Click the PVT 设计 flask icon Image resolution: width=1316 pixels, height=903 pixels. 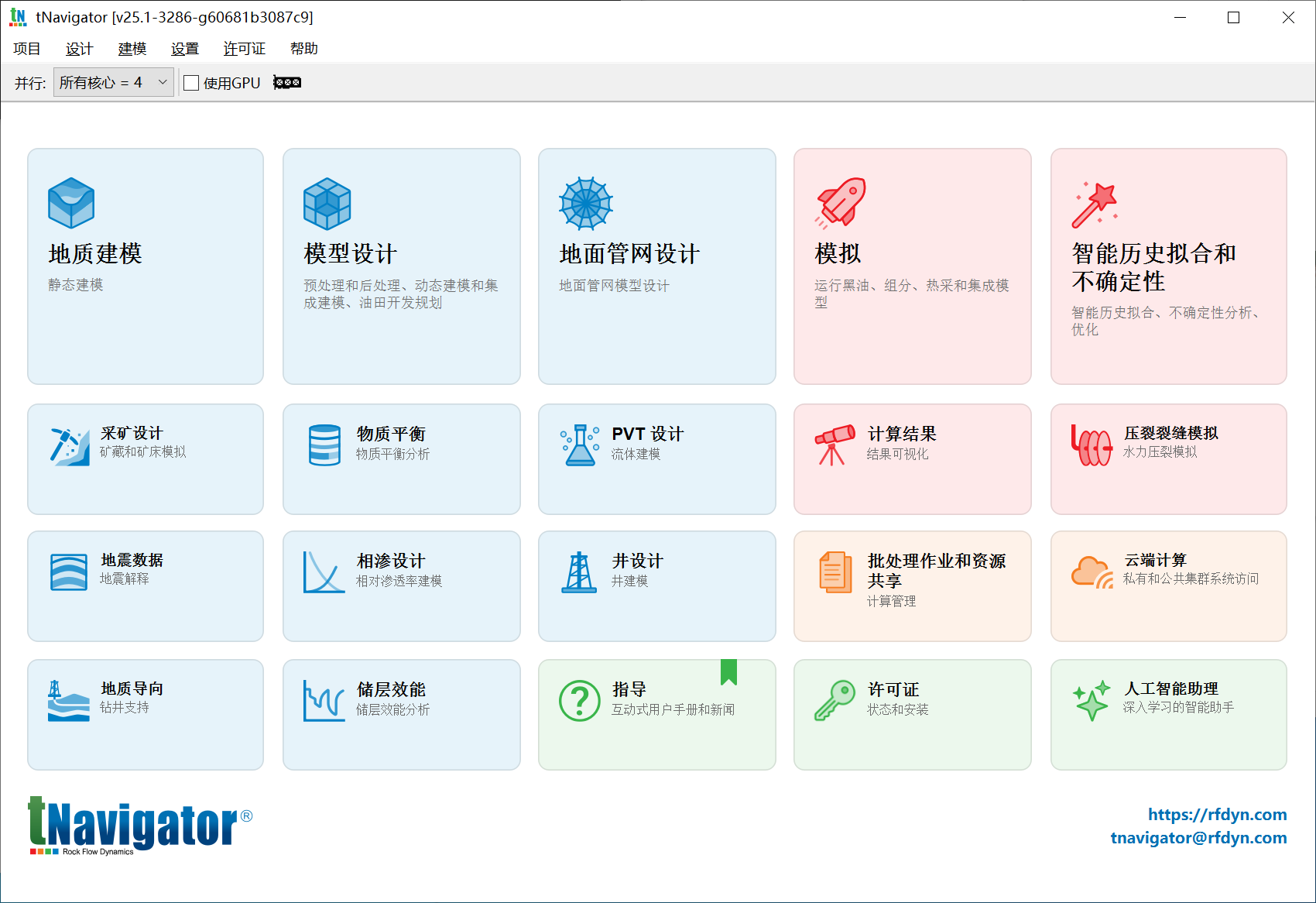pyautogui.click(x=580, y=445)
